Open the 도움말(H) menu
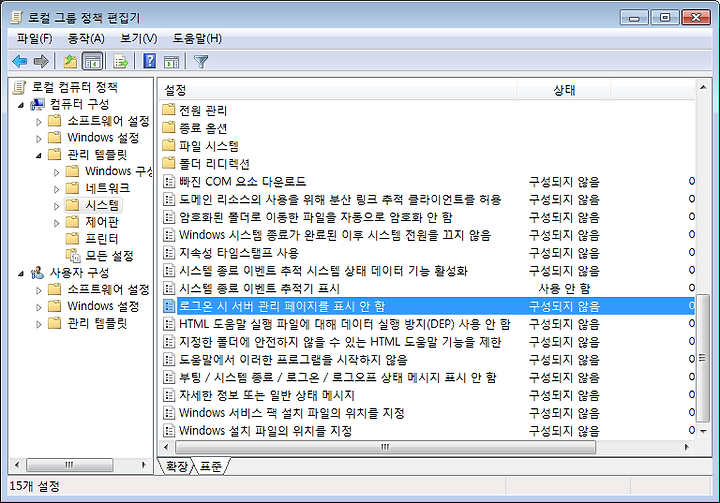720x503 pixels. [197, 39]
